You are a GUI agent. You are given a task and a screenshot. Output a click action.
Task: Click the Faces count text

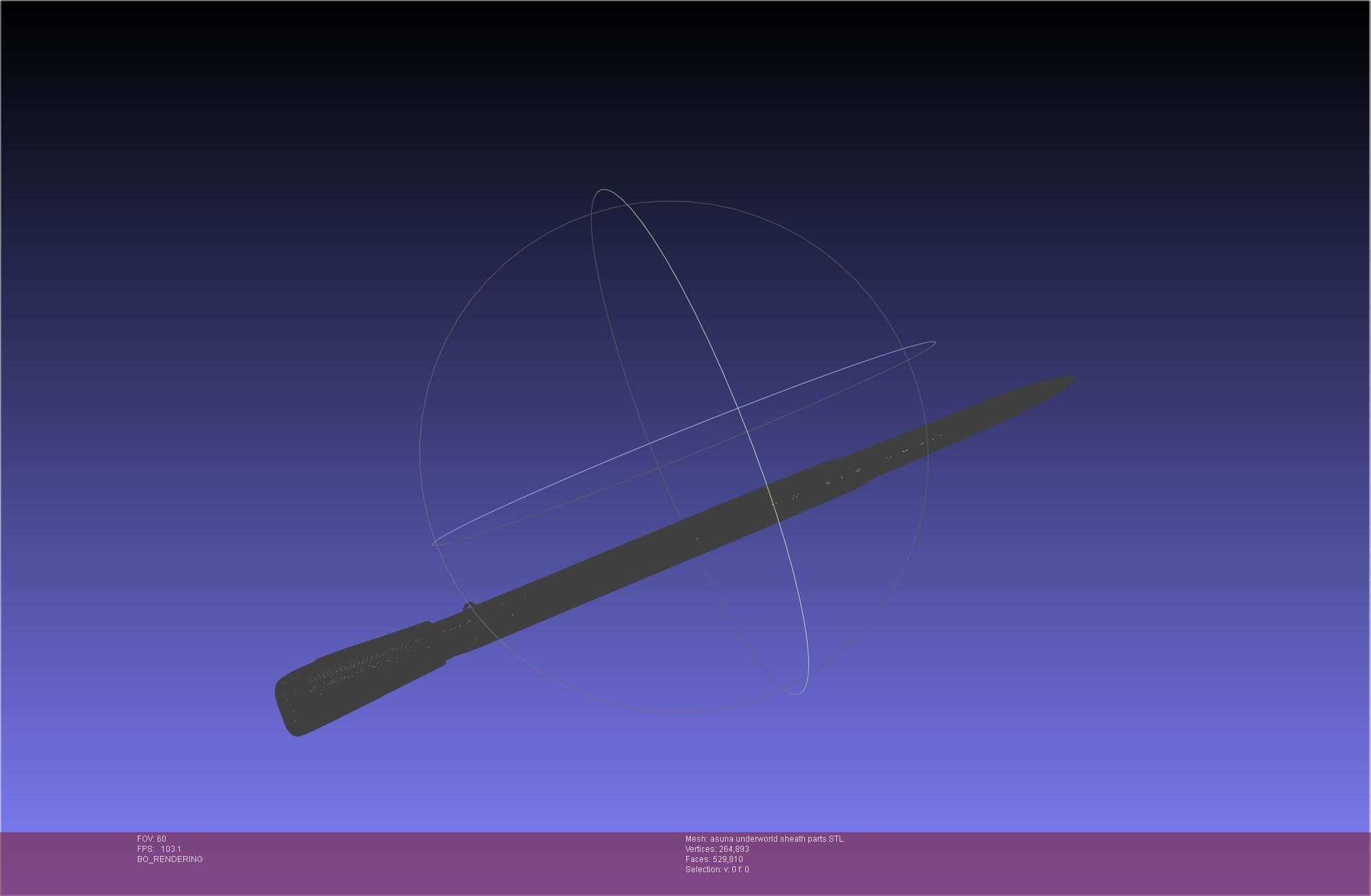click(x=714, y=859)
